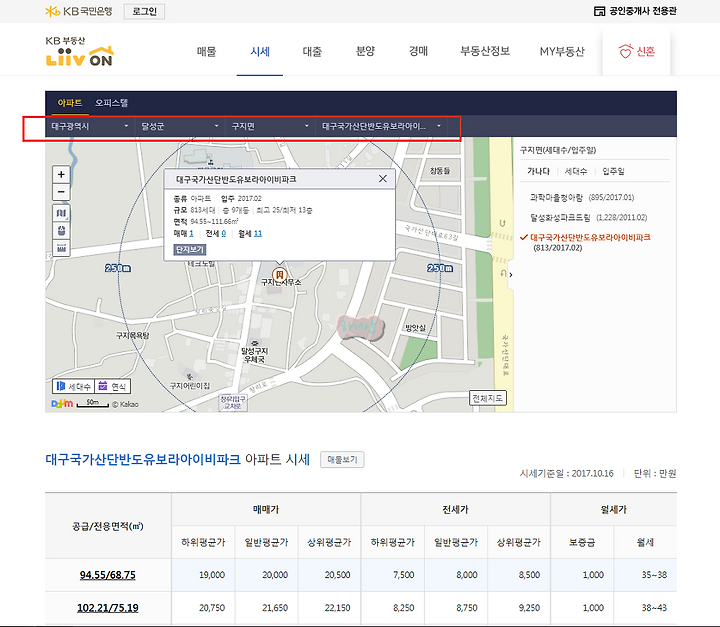Viewport: 720px width, 627px height.
Task: Open the 분양 menu
Action: coord(366,51)
